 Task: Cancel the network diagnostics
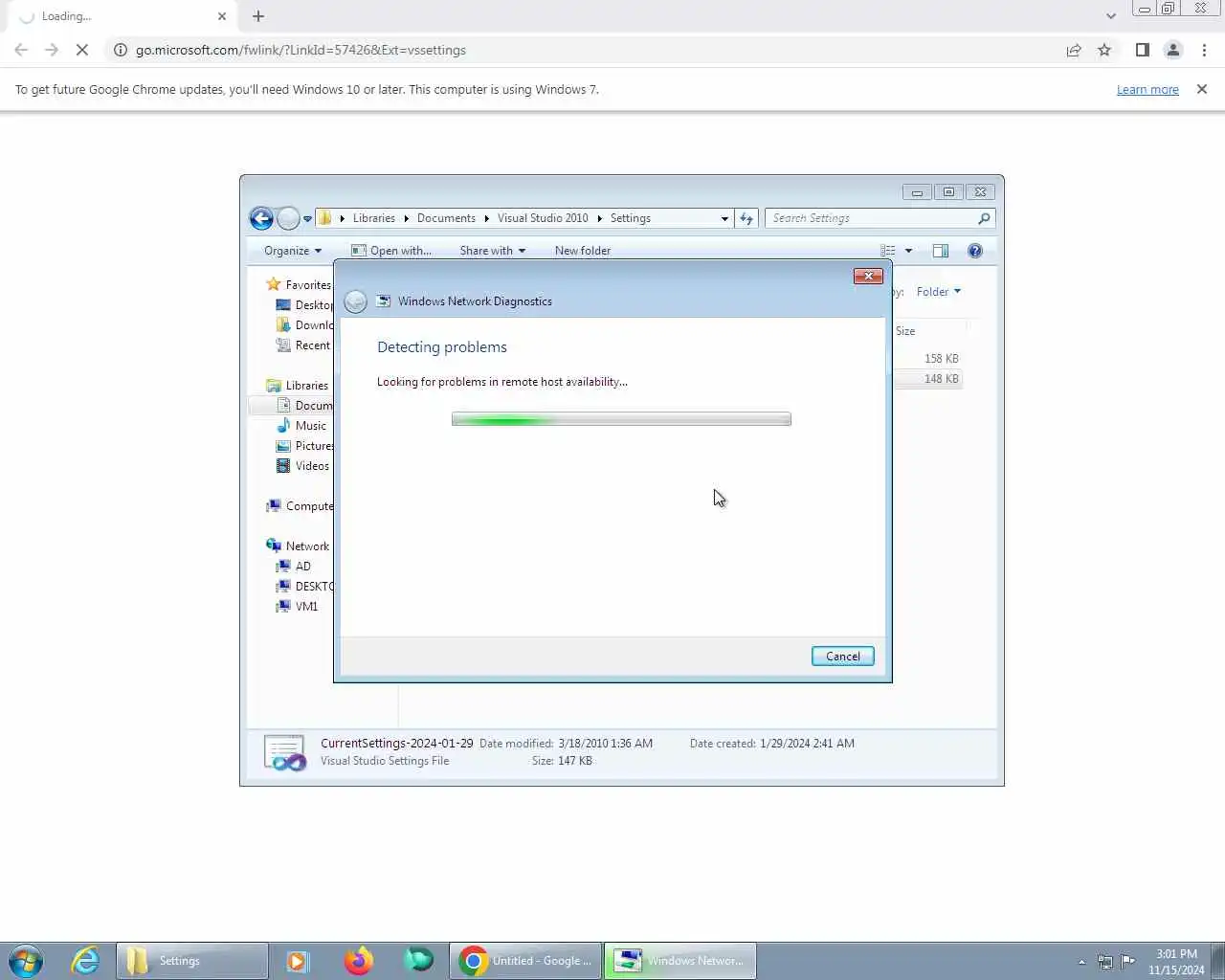tap(843, 657)
